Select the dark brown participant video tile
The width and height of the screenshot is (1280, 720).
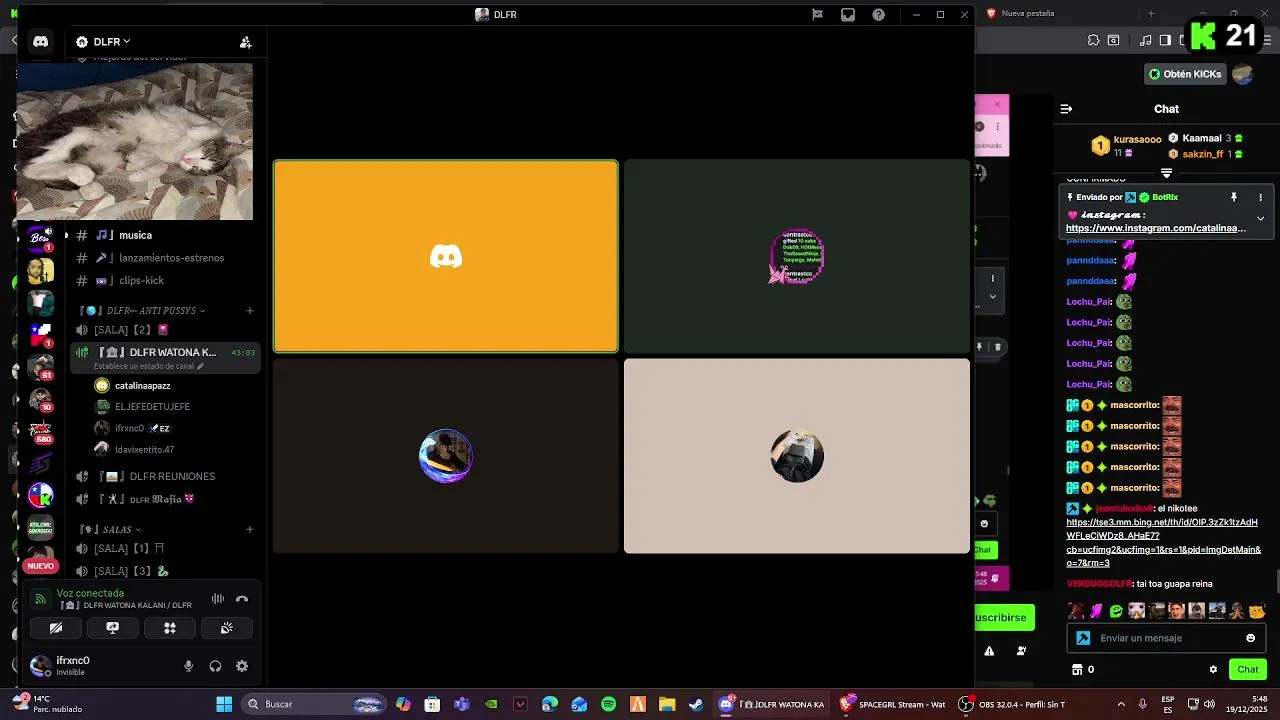click(x=446, y=456)
